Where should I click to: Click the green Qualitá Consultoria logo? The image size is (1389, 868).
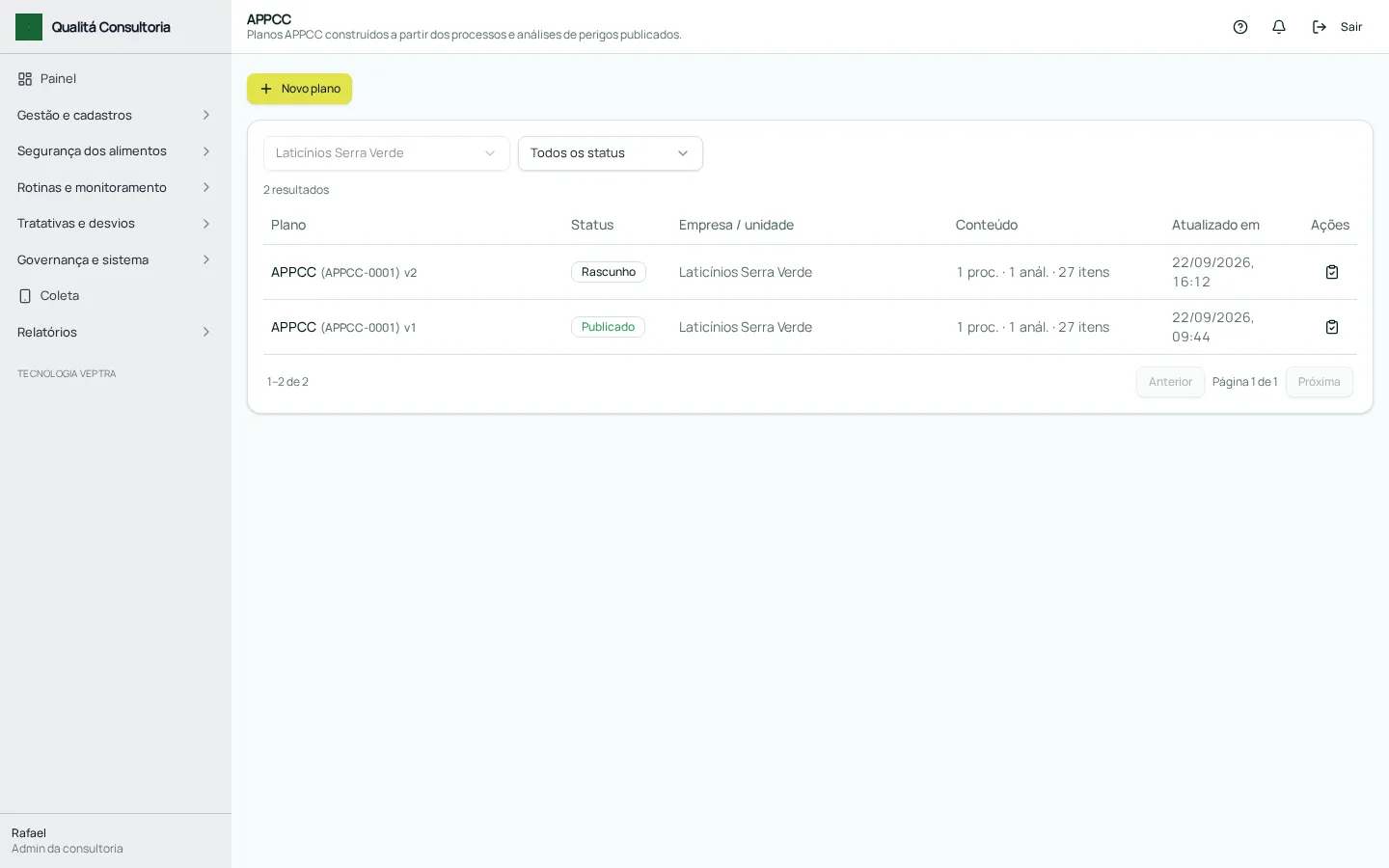(x=29, y=27)
